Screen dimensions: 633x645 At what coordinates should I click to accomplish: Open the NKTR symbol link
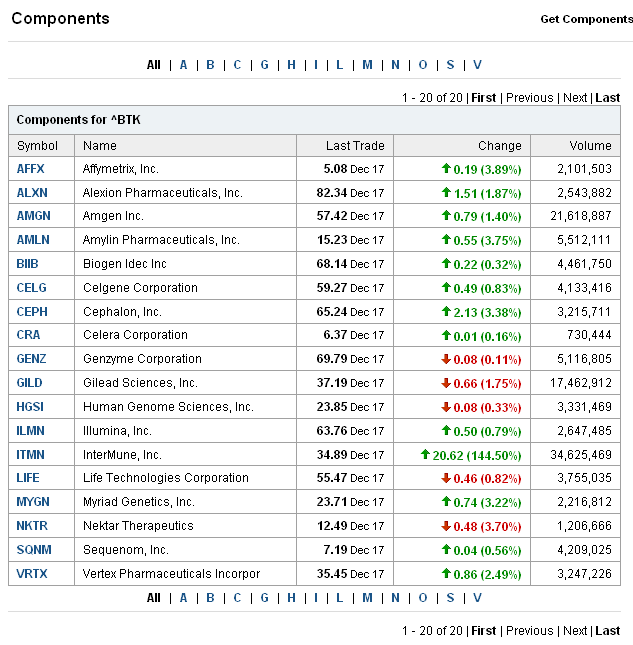[x=32, y=525]
